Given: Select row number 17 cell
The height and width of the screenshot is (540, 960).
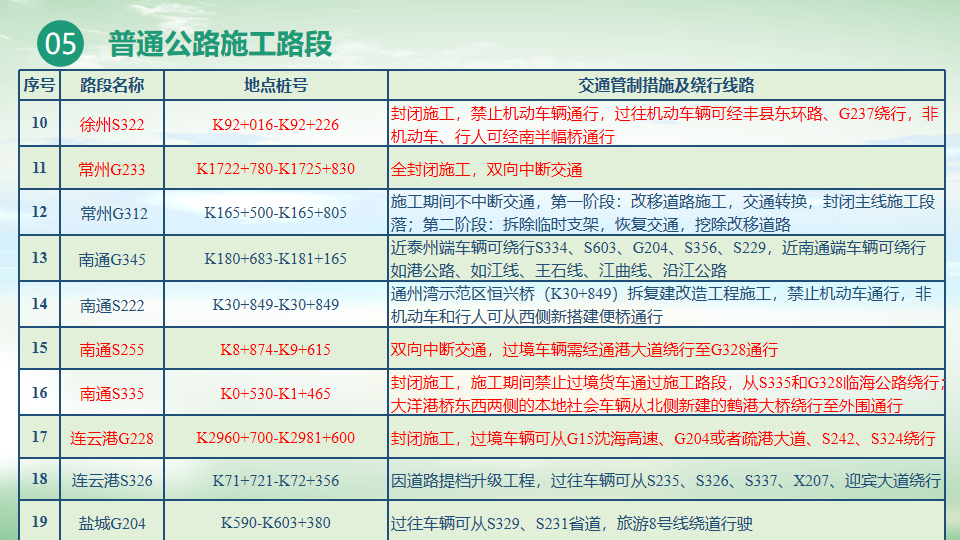Looking at the screenshot, I should click(x=40, y=437).
